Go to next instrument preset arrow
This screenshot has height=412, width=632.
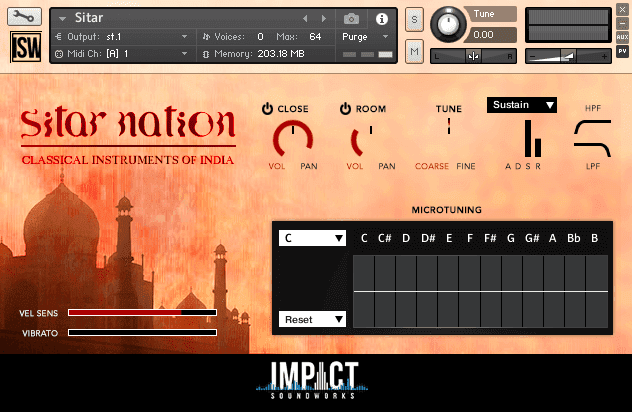[324, 18]
